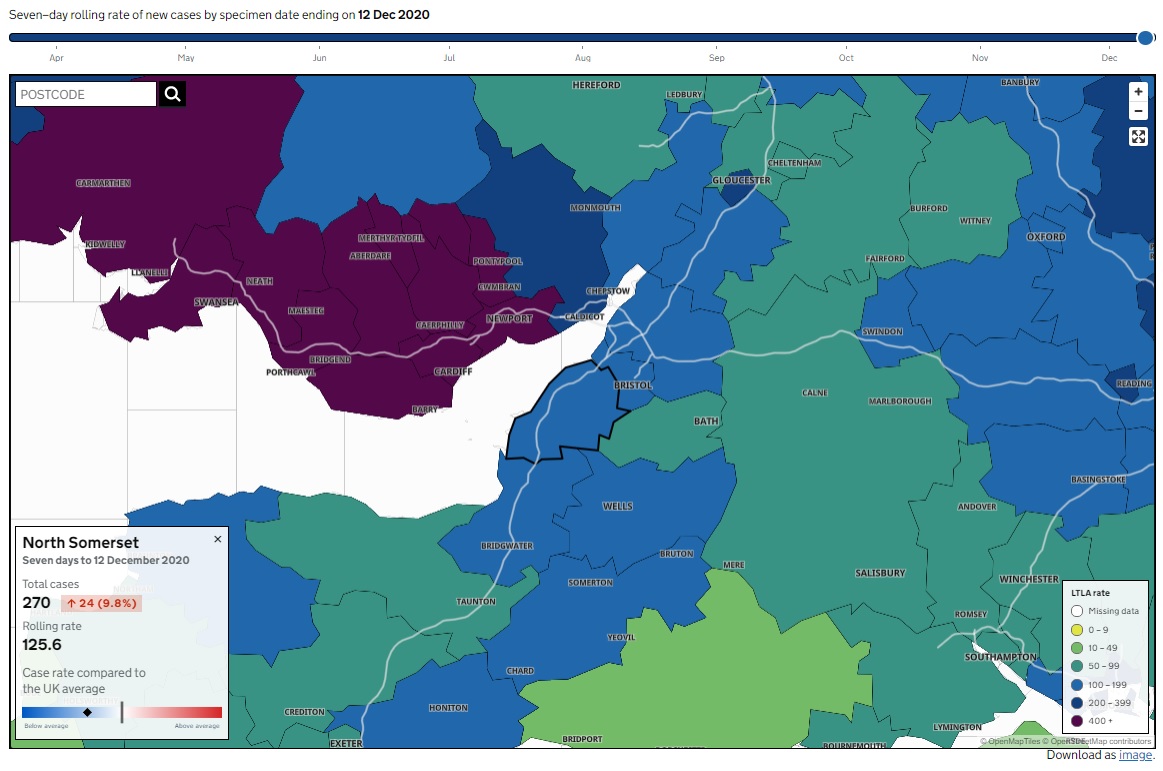Zoom out with the minus button
This screenshot has height=771, width=1163.
coord(1138,110)
